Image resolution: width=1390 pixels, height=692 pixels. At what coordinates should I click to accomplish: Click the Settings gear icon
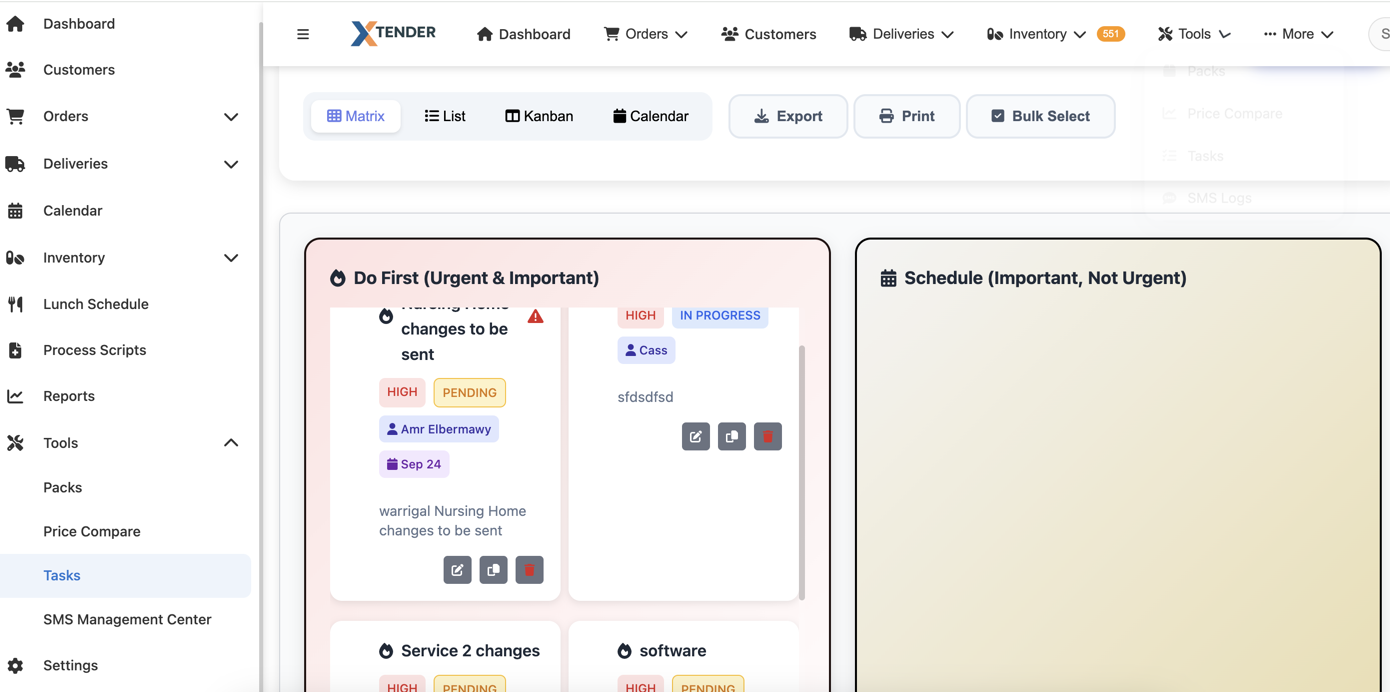[16, 665]
